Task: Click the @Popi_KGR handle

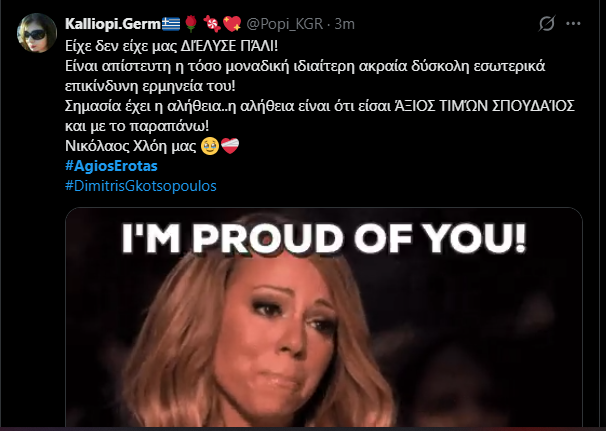Action: (x=284, y=24)
